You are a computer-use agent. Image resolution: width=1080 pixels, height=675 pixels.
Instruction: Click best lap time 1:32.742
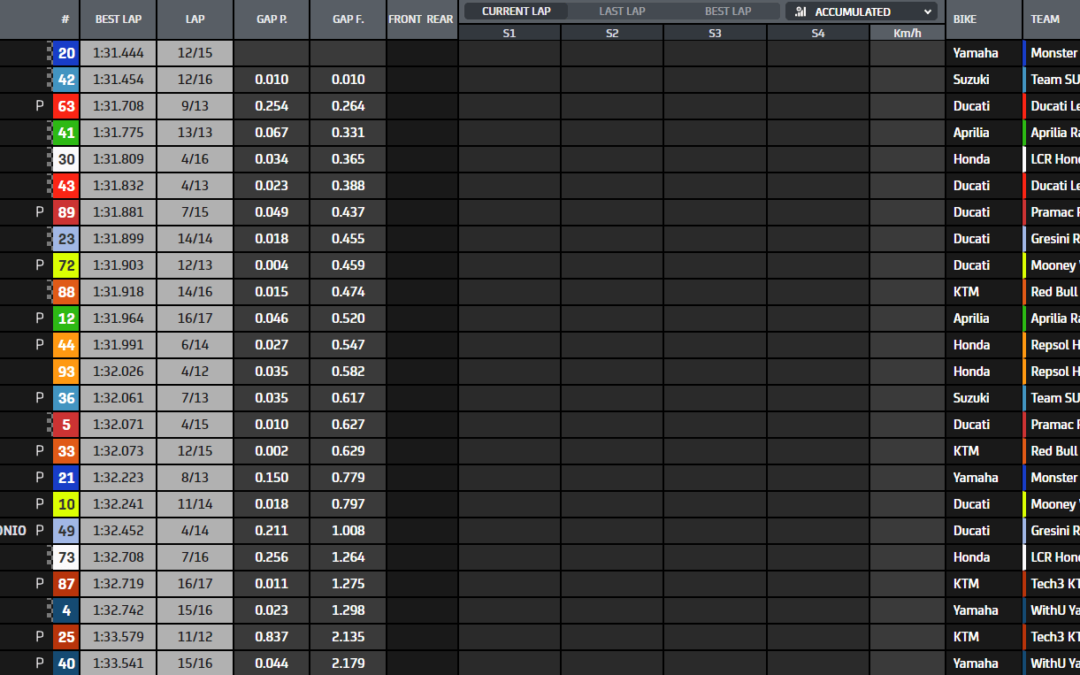point(118,610)
